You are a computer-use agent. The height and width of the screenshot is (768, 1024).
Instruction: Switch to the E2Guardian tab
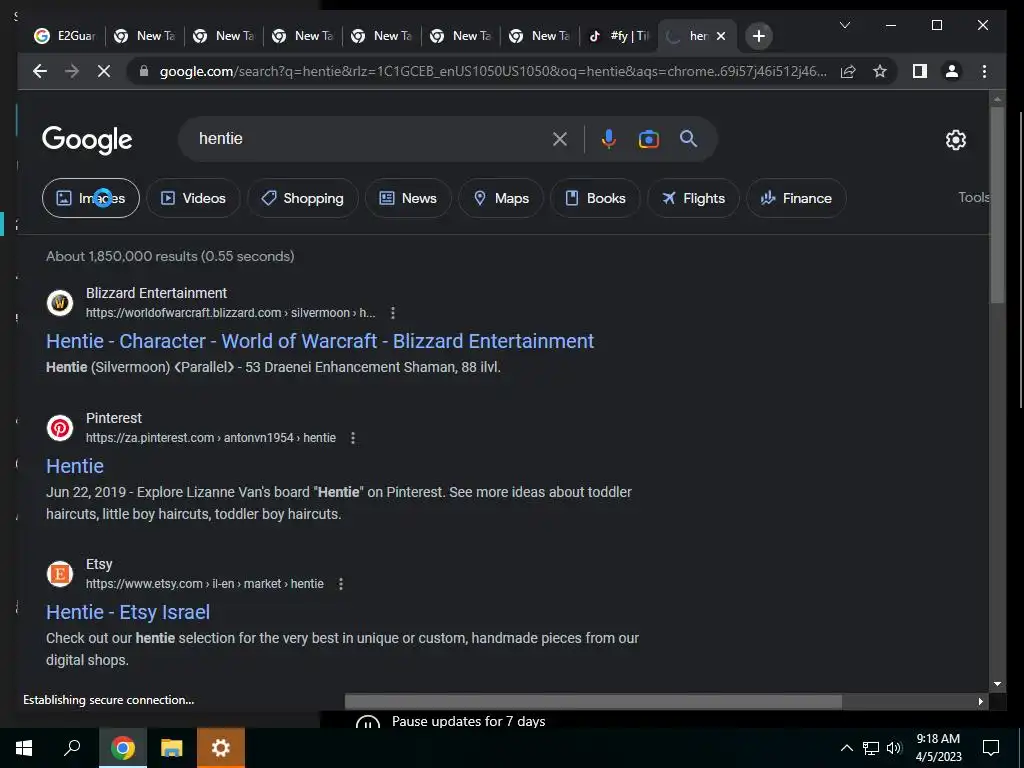65,36
